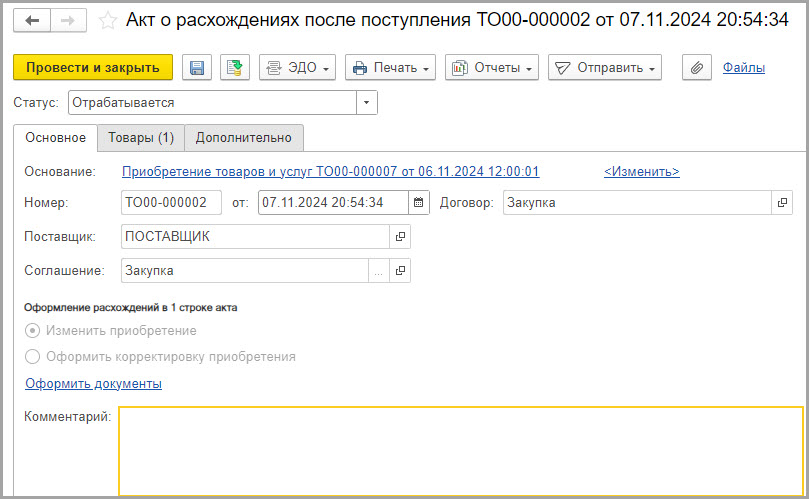Click the Номер field ТО00-000002
The width and height of the screenshot is (809, 499).
(171, 202)
